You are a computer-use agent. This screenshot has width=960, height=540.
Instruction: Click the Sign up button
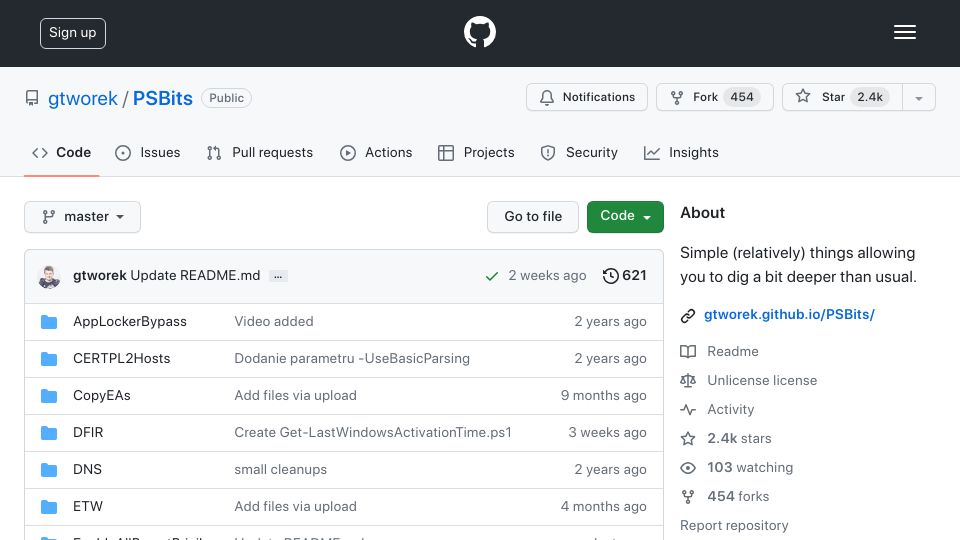pos(73,33)
